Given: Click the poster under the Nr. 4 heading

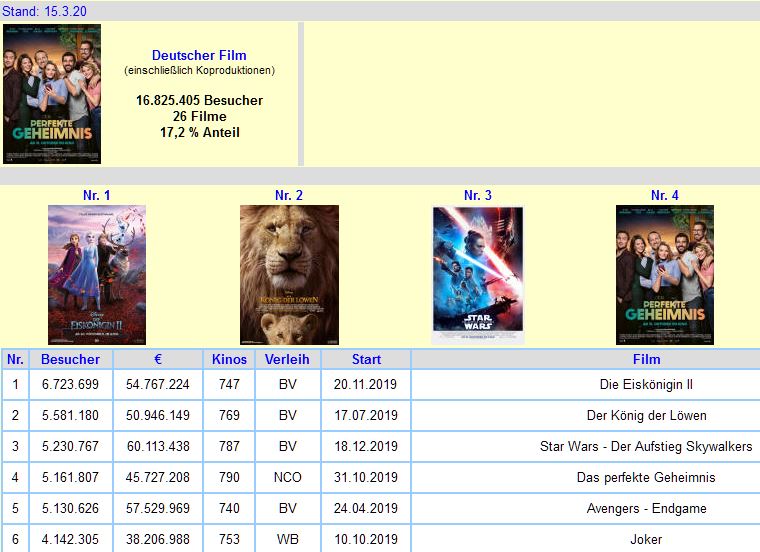Looking at the screenshot, I should coord(664,275).
